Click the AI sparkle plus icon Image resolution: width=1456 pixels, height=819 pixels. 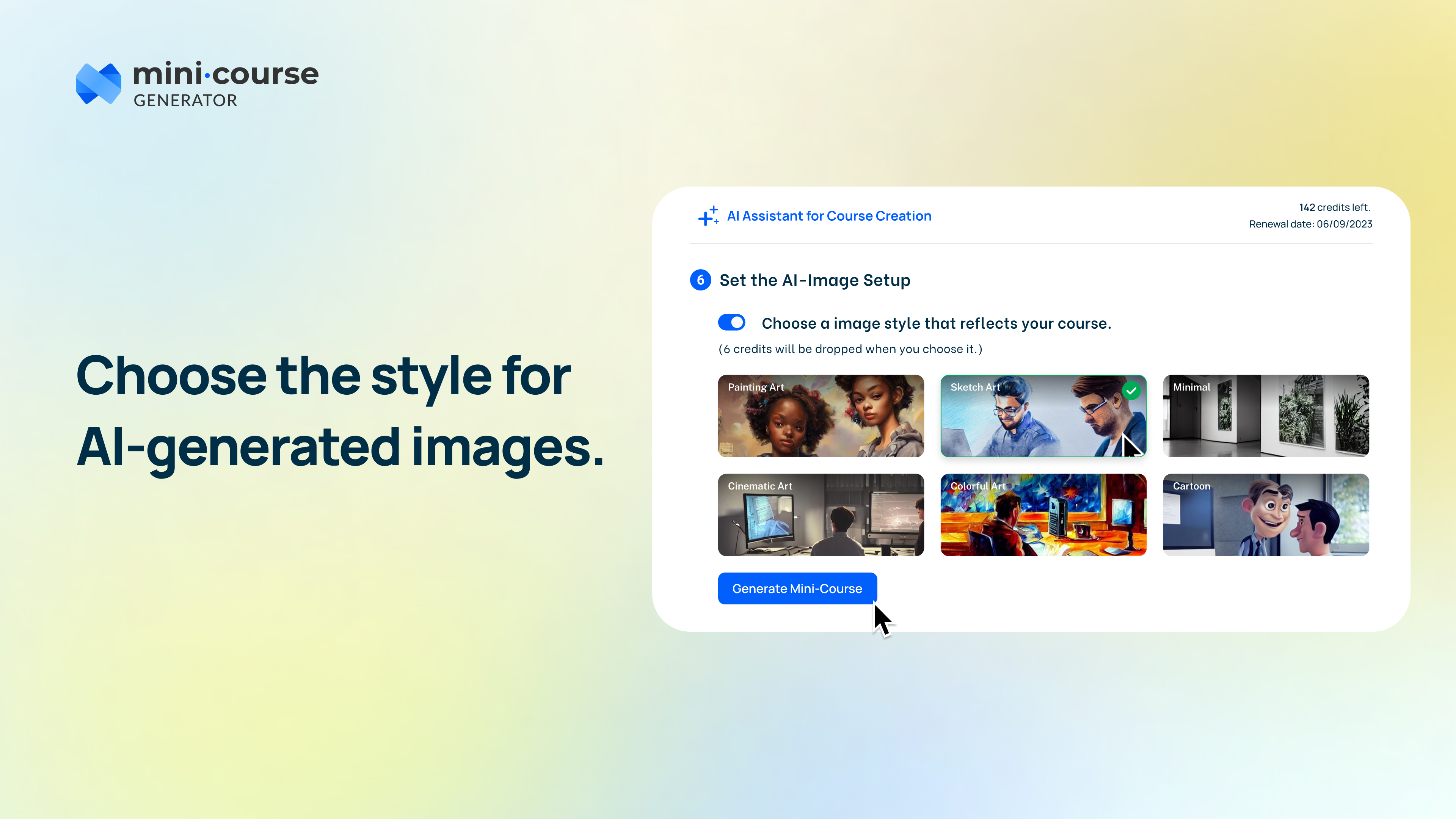(x=708, y=216)
